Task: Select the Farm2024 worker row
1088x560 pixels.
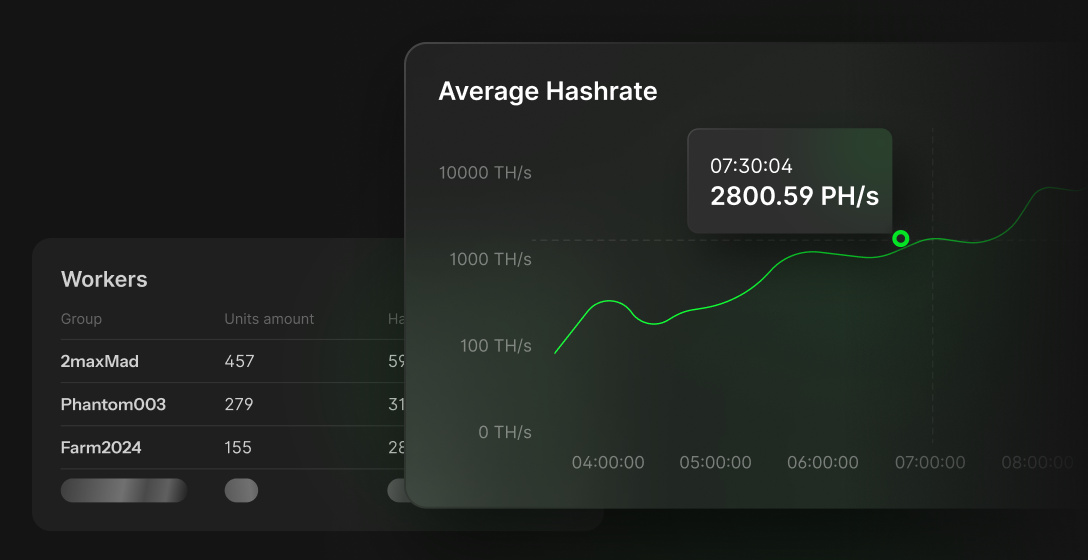Action: [101, 448]
